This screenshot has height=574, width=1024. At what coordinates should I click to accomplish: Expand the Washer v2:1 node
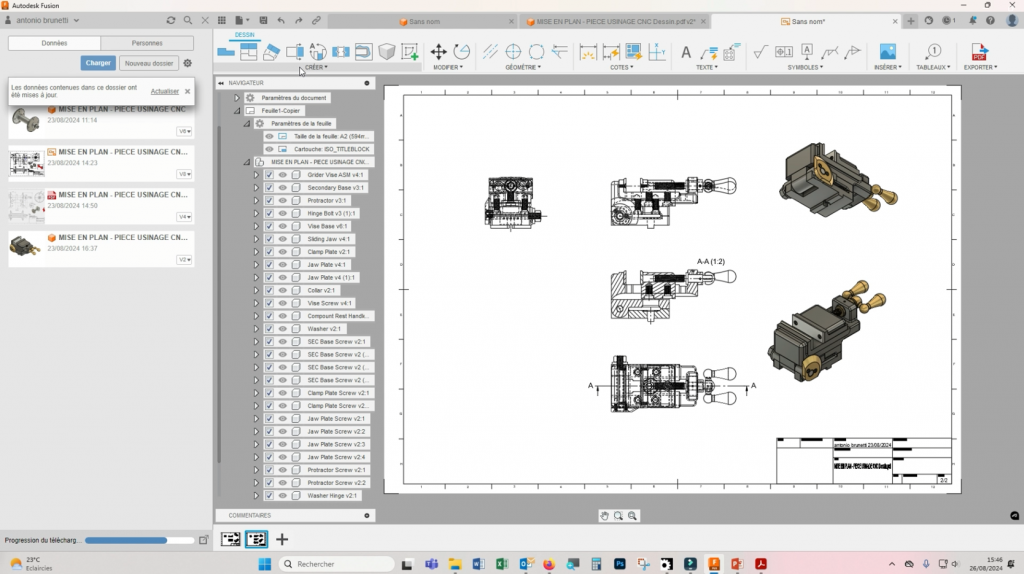click(x=257, y=329)
